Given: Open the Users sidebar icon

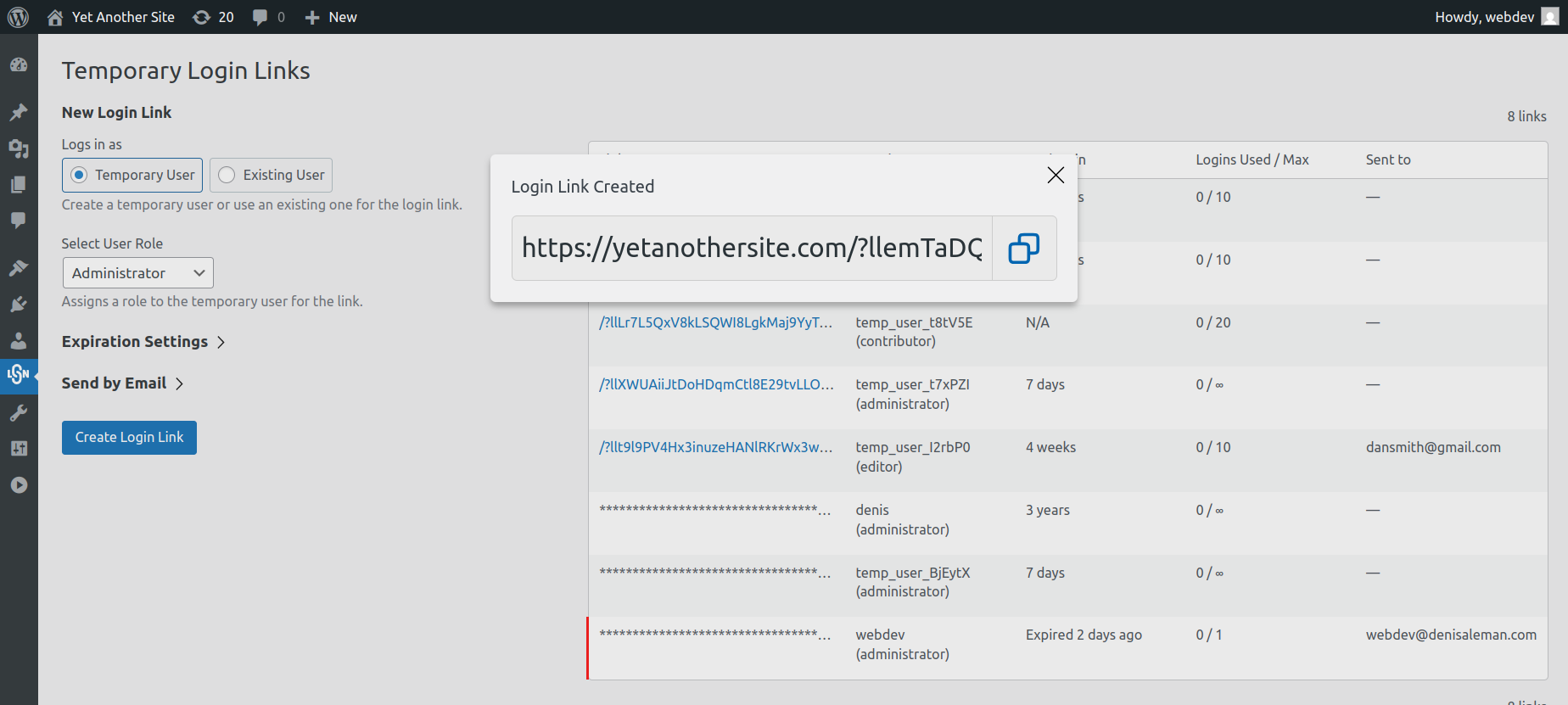Looking at the screenshot, I should (x=19, y=340).
